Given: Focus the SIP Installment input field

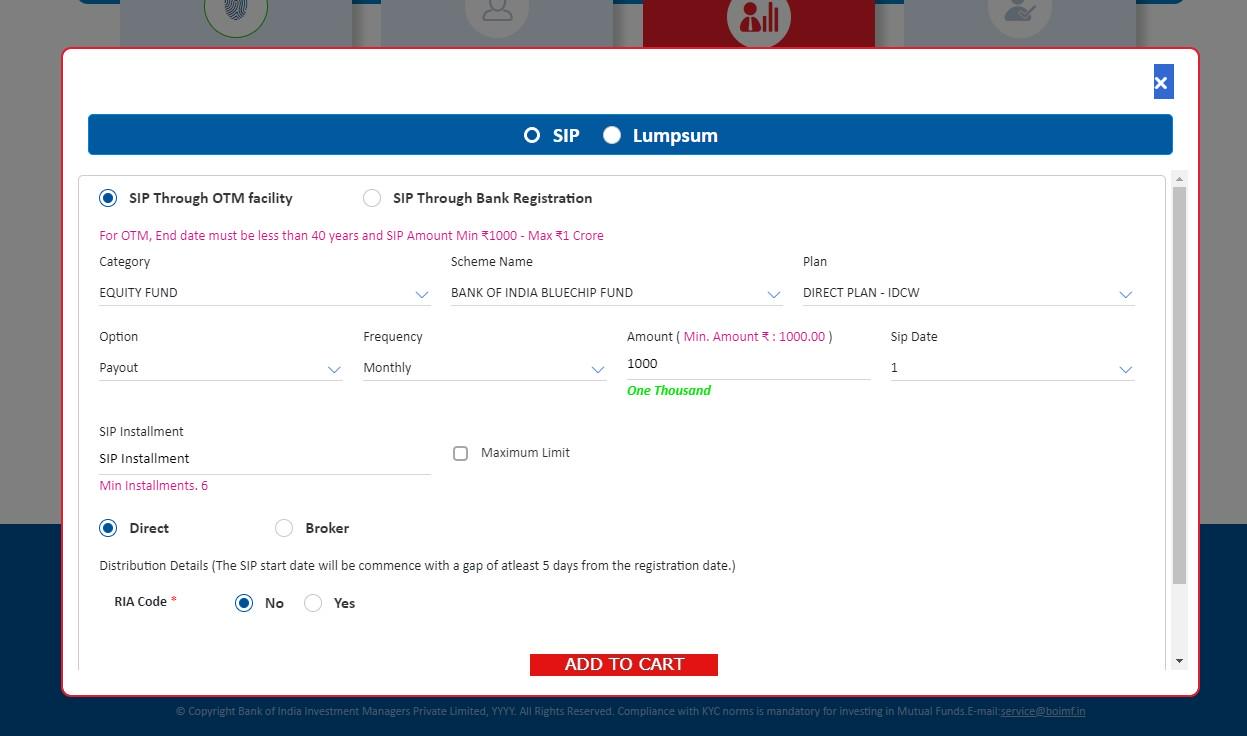Looking at the screenshot, I should click(265, 459).
